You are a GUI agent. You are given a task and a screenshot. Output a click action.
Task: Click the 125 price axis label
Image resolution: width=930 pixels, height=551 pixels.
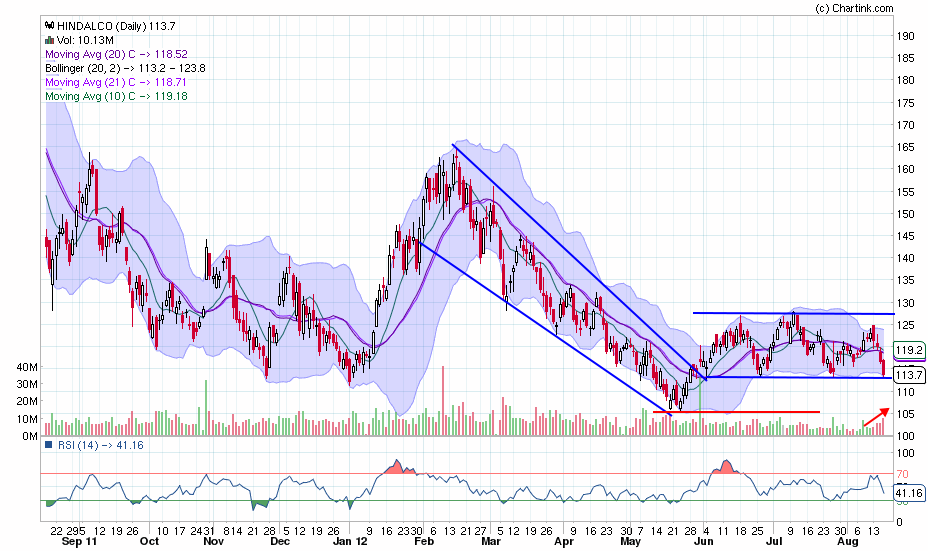pos(906,325)
